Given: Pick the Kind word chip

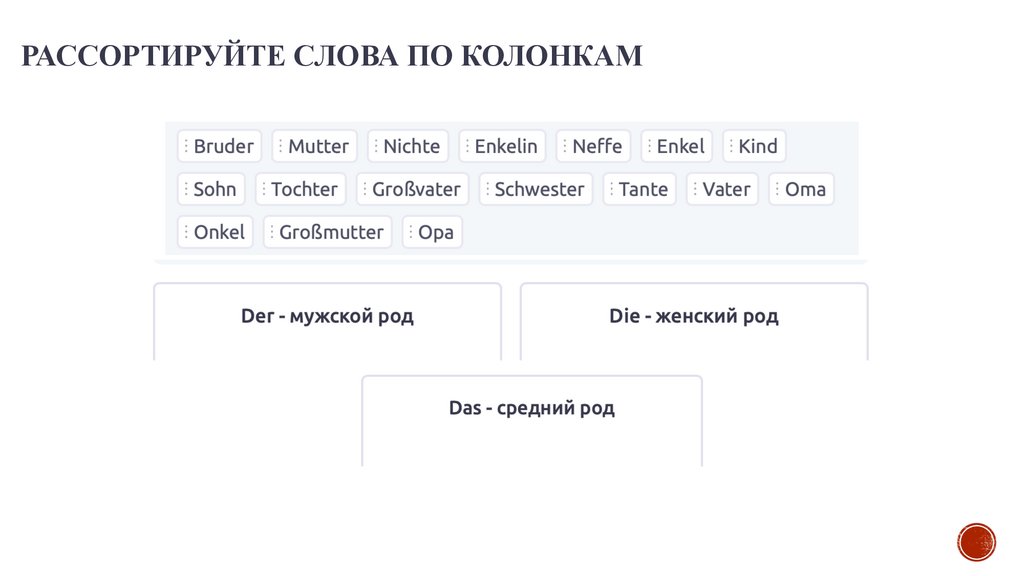Looking at the screenshot, I should [x=757, y=146].
